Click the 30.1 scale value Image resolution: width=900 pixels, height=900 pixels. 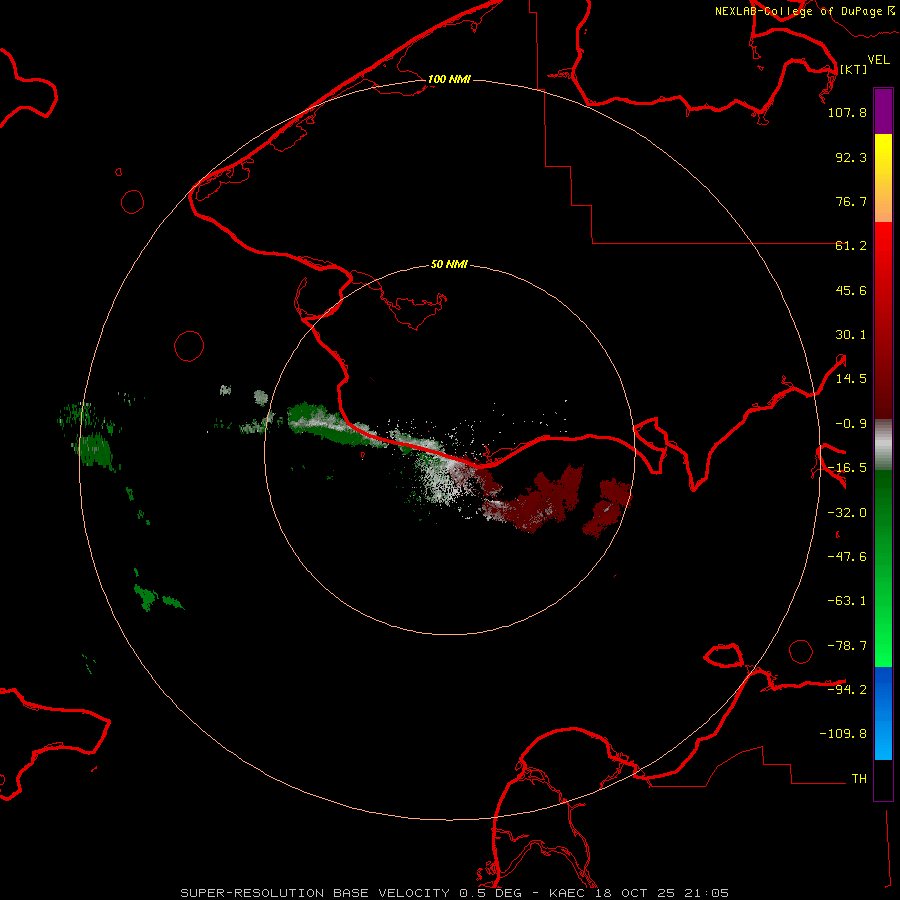[851, 335]
